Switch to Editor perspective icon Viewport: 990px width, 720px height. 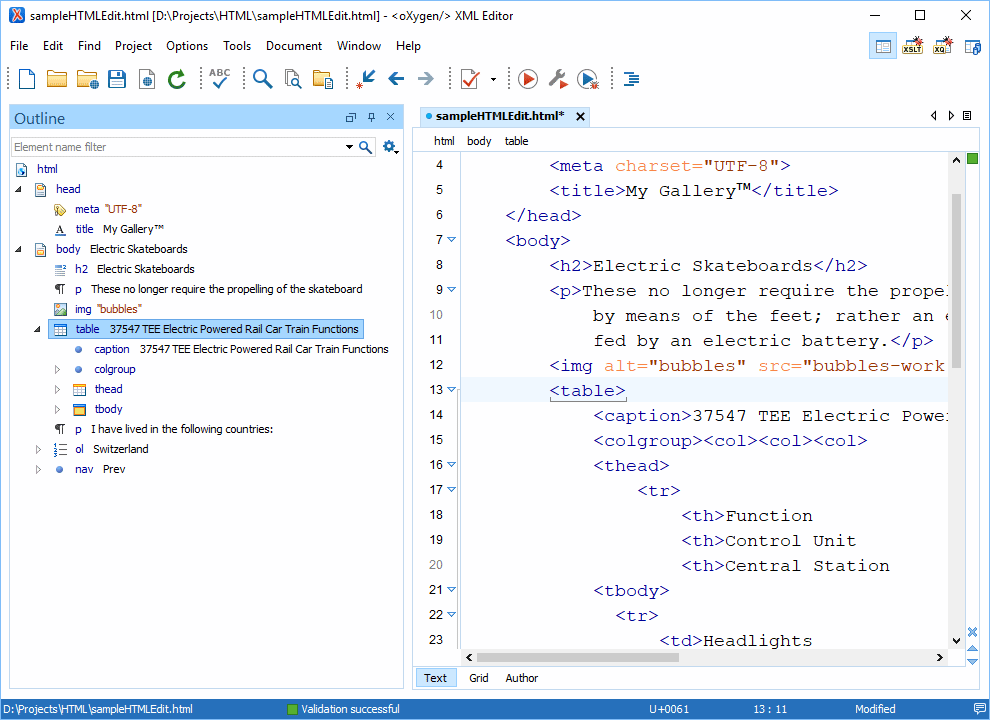883,46
